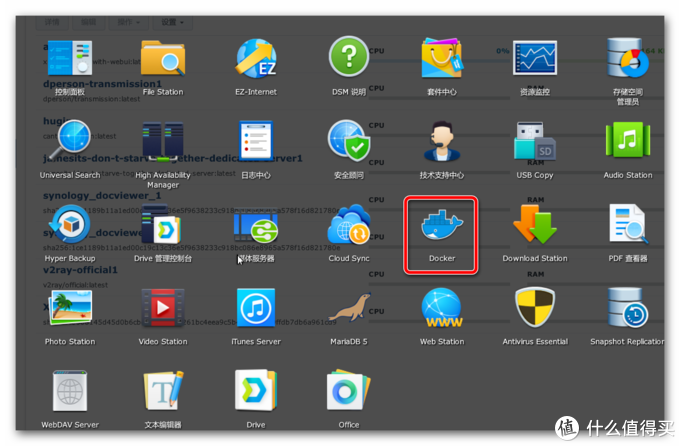Open 存储空间管理员 storage manager
Image resolution: width=680 pixels, height=446 pixels.
(628, 58)
